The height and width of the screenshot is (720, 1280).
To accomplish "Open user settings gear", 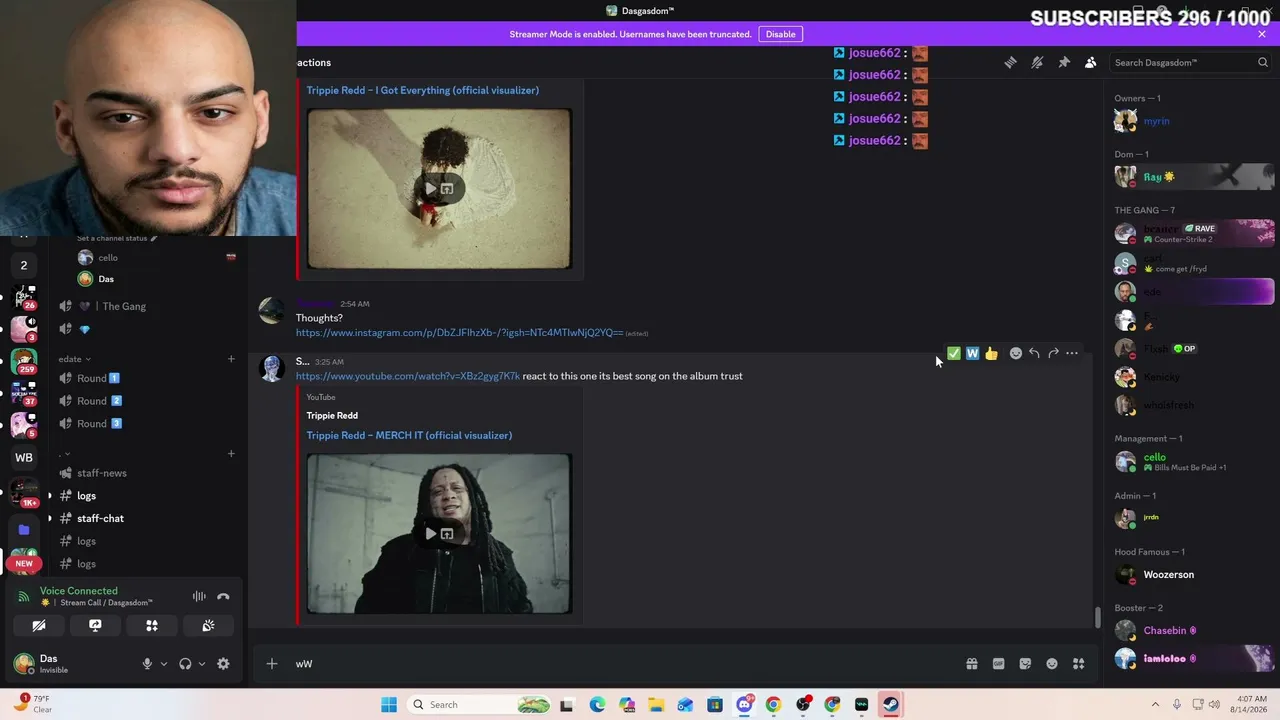I will 223,663.
